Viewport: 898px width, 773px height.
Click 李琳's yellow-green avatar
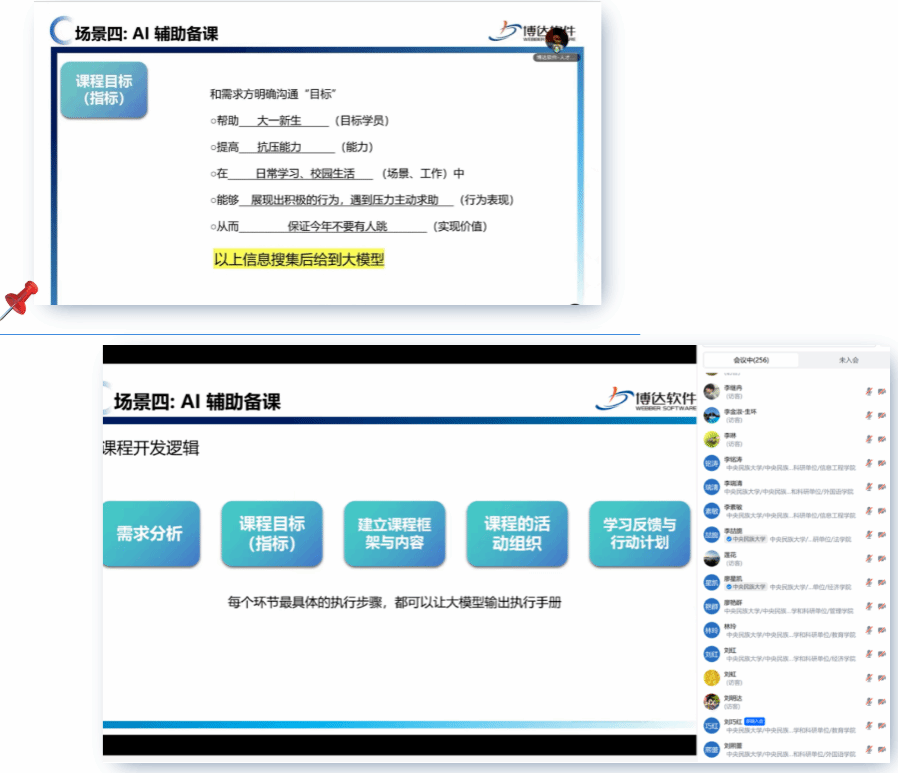pos(712,439)
